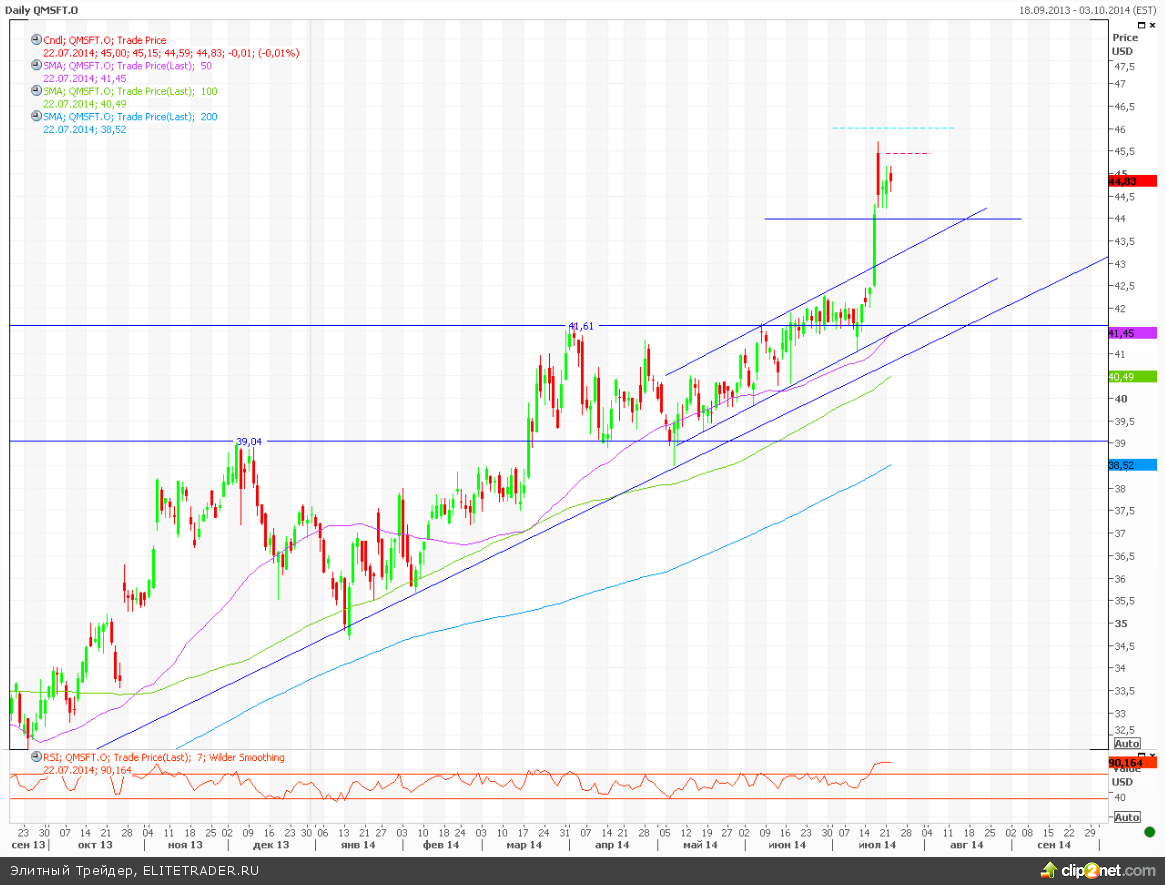Open the SMA 100 legend label
The width and height of the screenshot is (1165, 885).
click(130, 91)
